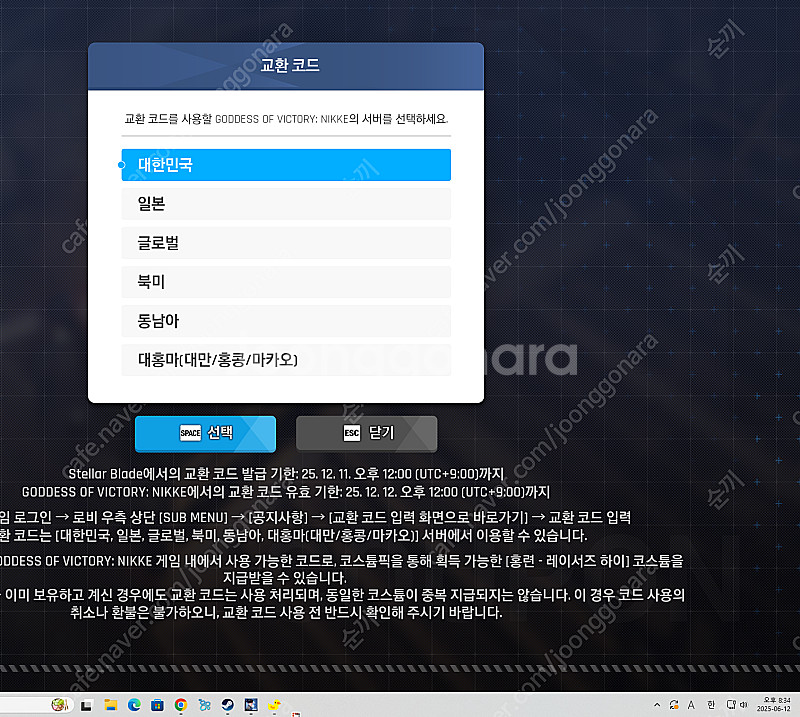The width and height of the screenshot is (800, 717).
Task: Click the food bowl icon in search box
Action: click(60, 705)
